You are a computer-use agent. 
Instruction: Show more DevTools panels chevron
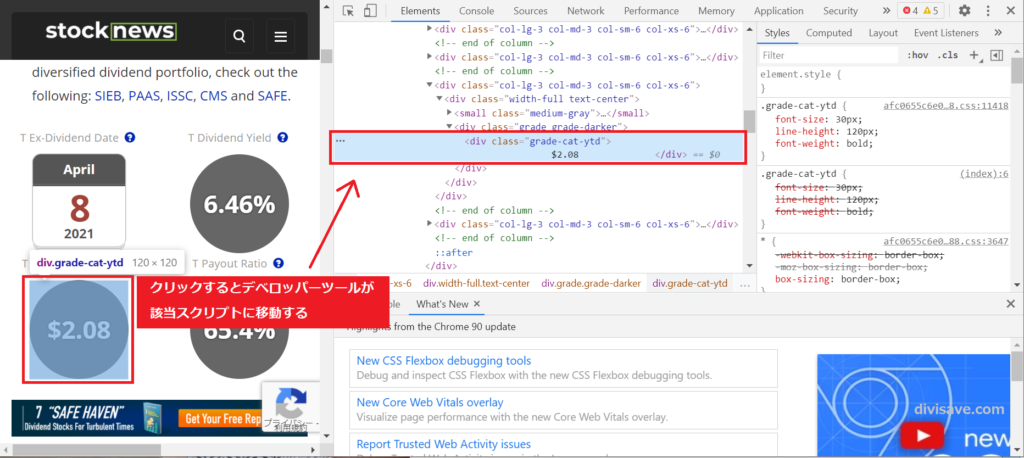[x=886, y=10]
